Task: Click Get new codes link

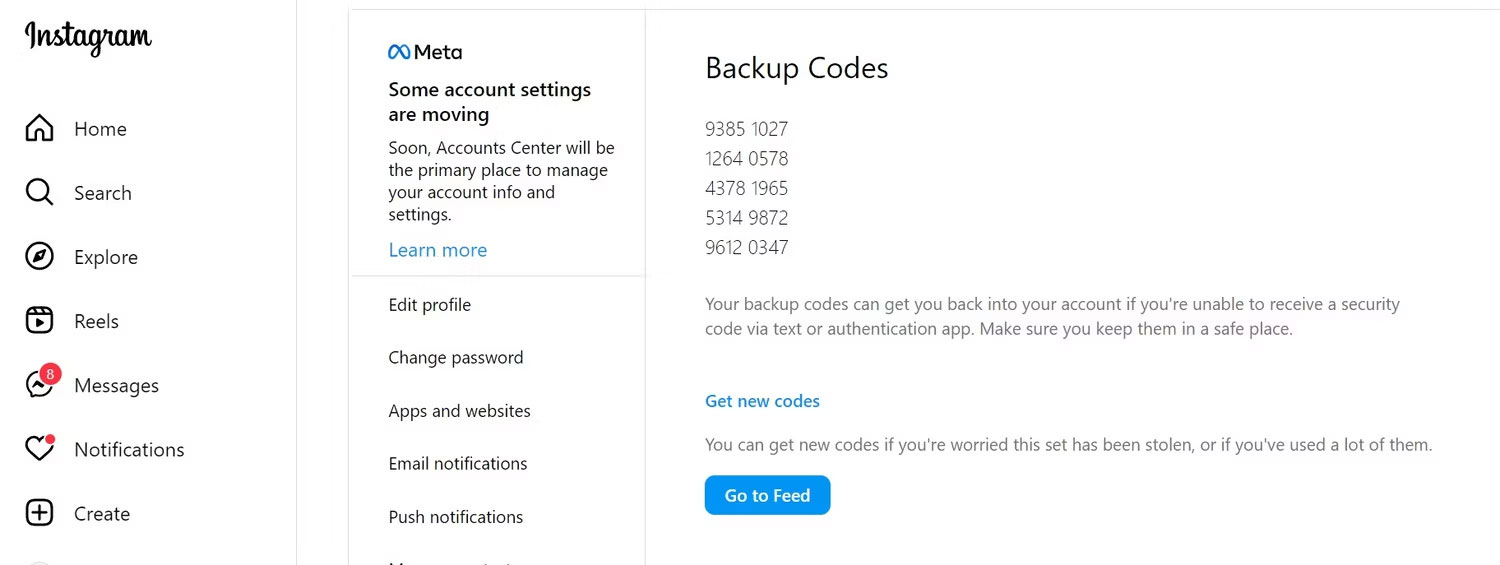Action: tap(762, 401)
